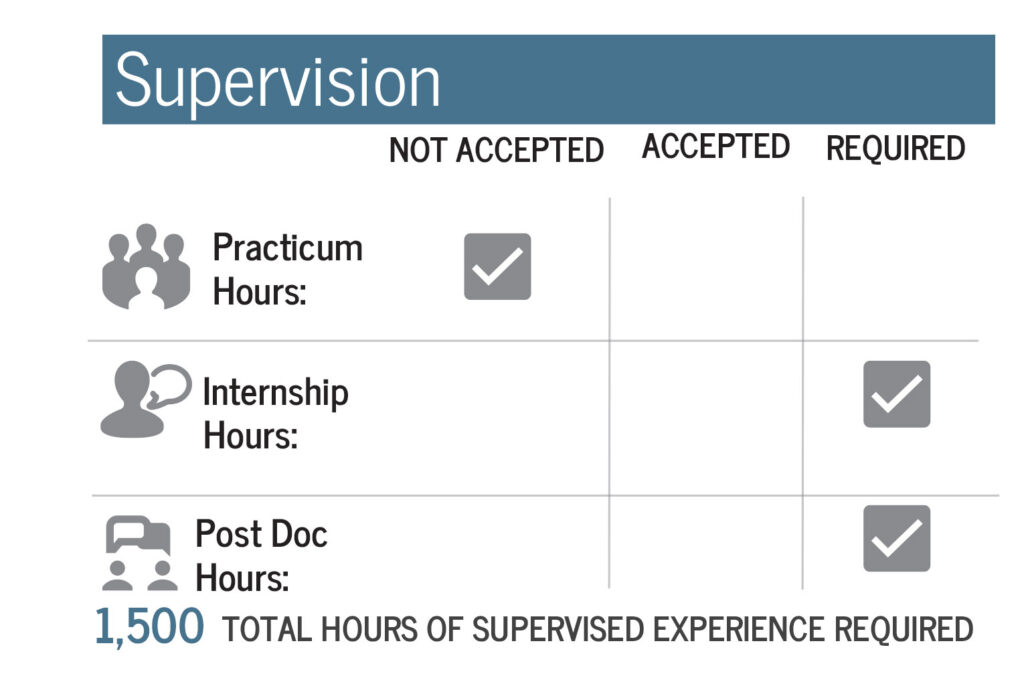Click the ACCEPTED column header
Image resolution: width=1024 pixels, height=686 pixels.
716,146
